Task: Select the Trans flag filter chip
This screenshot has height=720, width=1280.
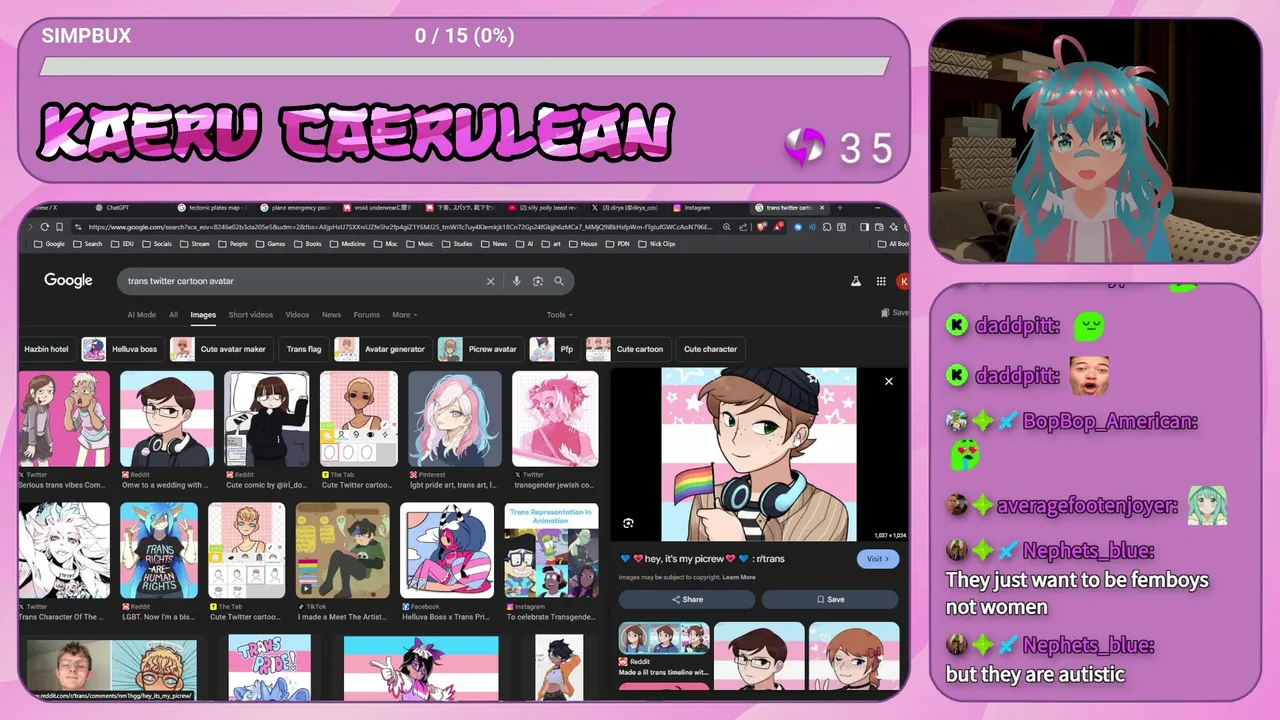Action: tap(304, 349)
